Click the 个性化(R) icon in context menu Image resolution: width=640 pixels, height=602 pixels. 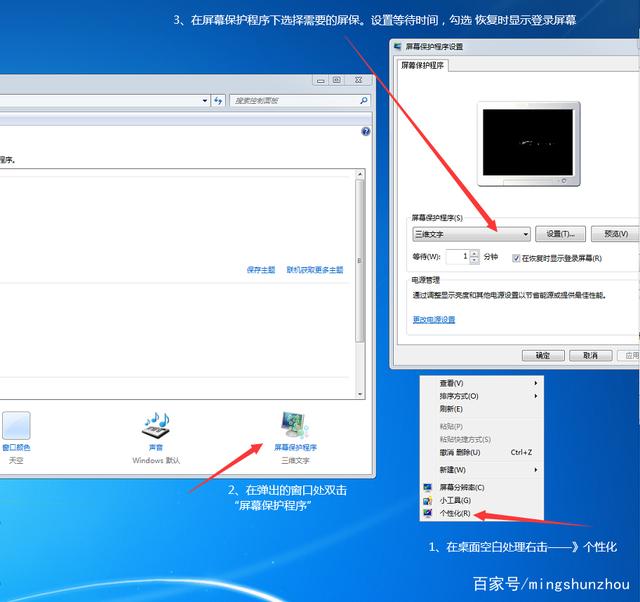click(427, 513)
